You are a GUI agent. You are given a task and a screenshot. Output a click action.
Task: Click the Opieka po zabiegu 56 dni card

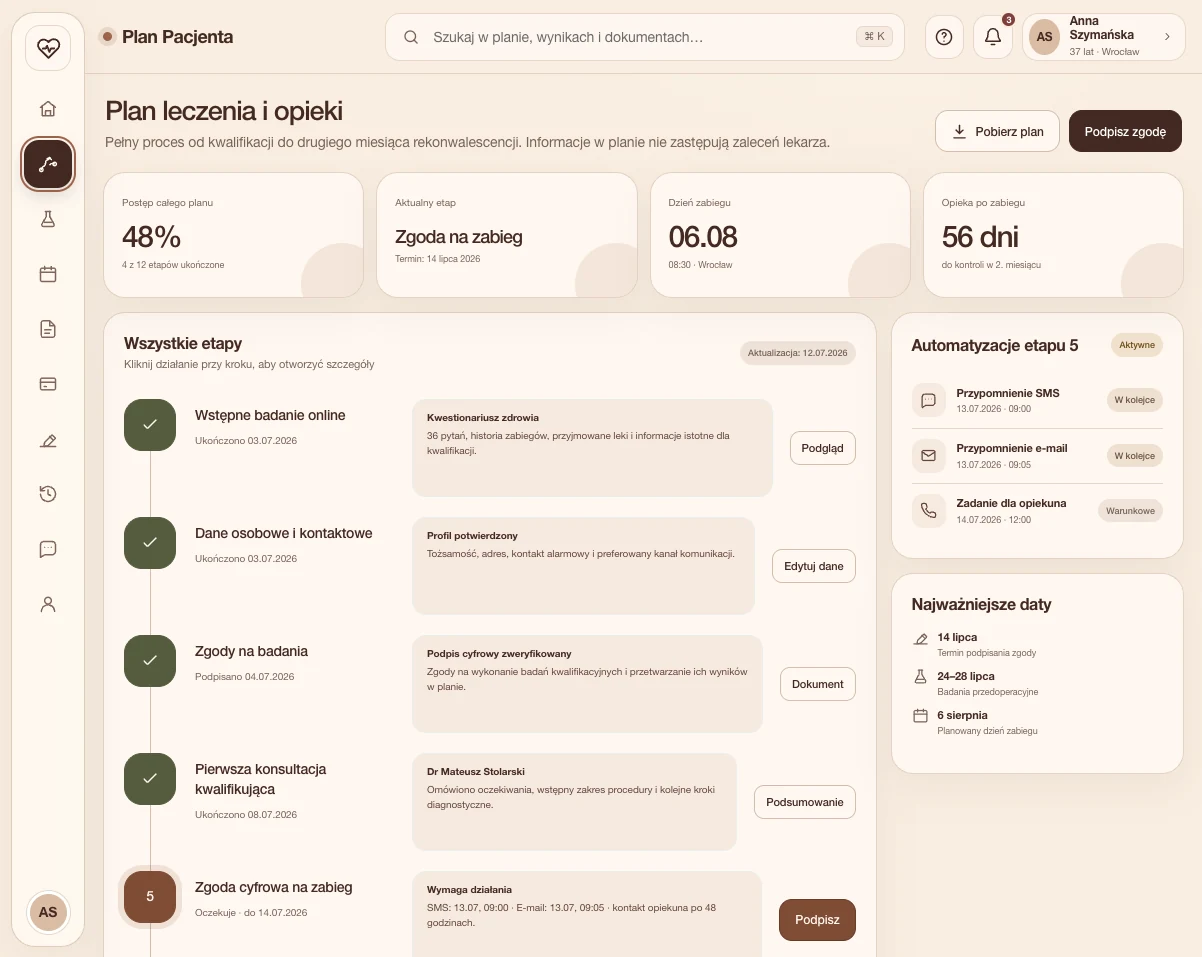1053,235
